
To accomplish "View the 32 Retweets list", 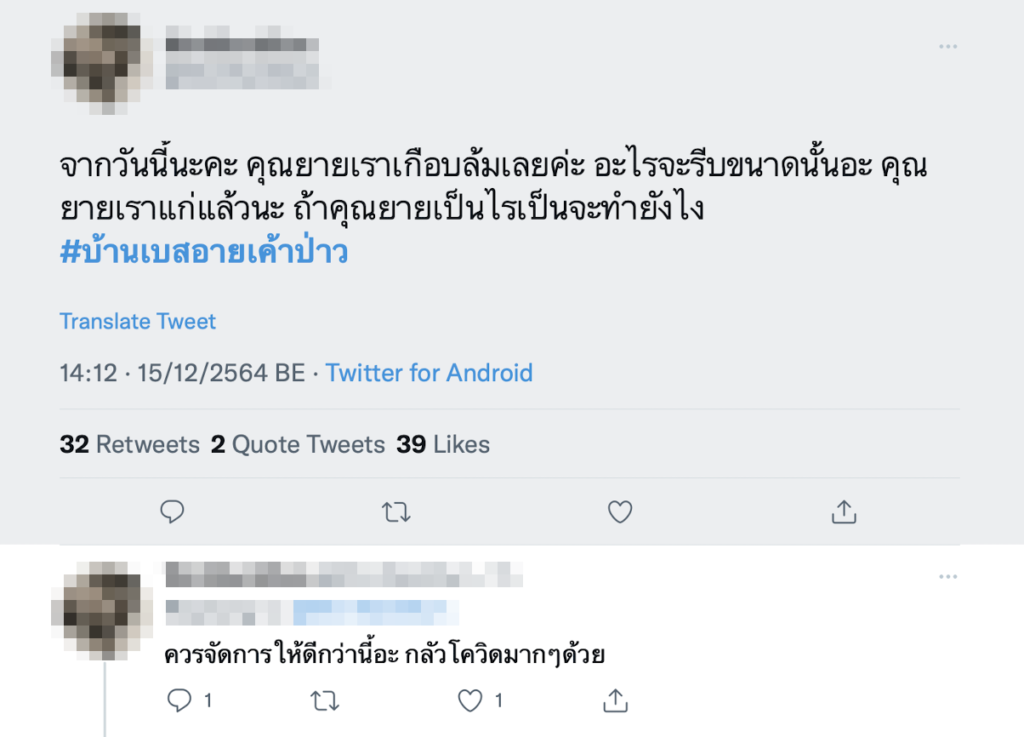I will [130, 444].
